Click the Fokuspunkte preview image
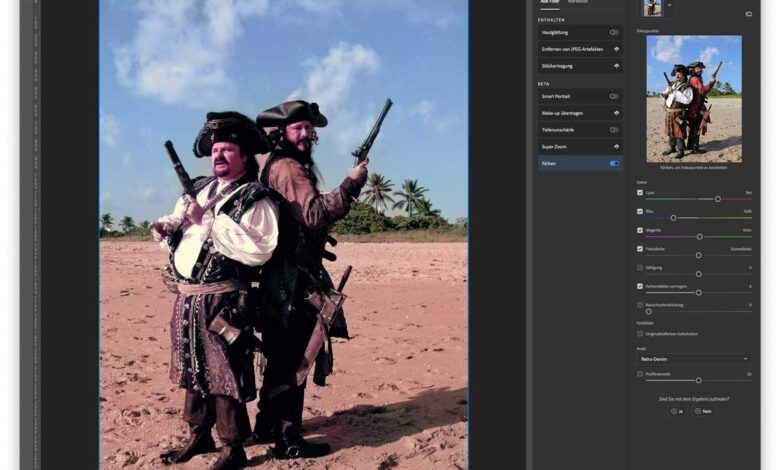Screen dimensions: 780x470 [x=694, y=98]
